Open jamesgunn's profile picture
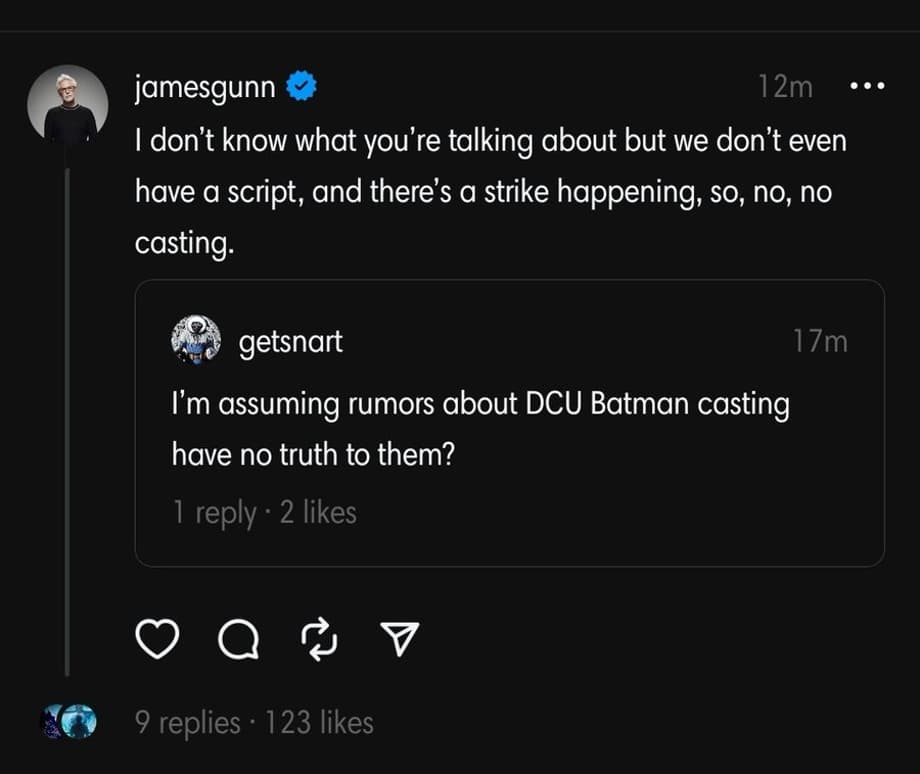Screen dimensions: 920x774 pyautogui.click(x=68, y=105)
